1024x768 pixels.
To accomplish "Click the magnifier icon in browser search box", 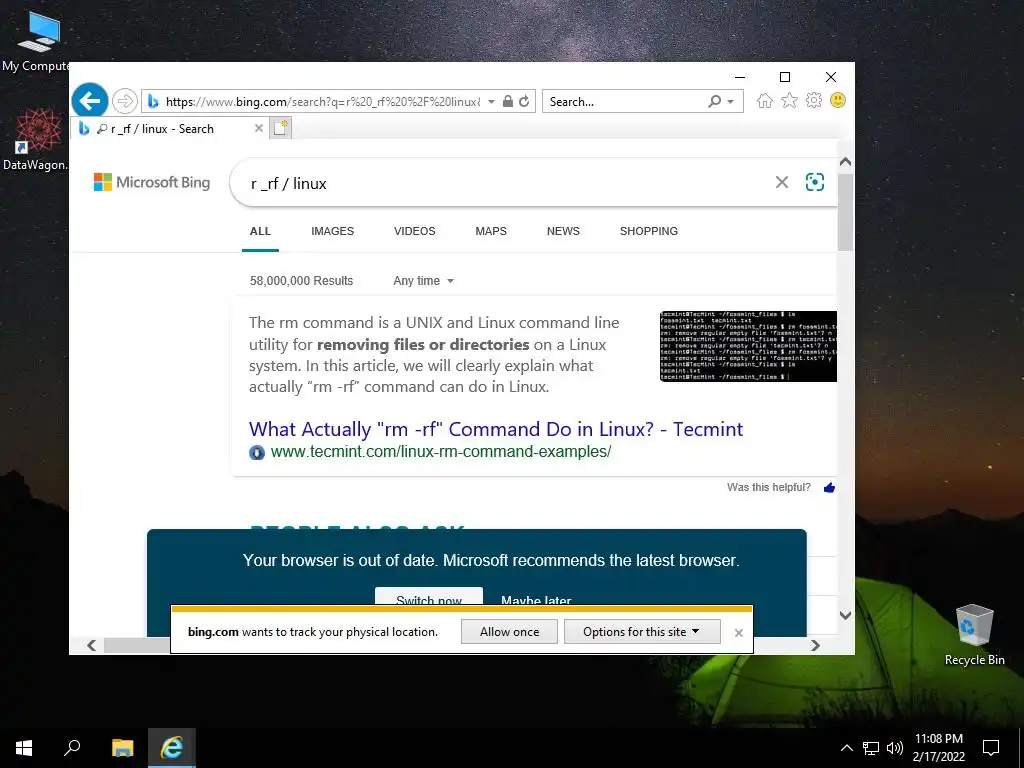I will click(x=714, y=101).
